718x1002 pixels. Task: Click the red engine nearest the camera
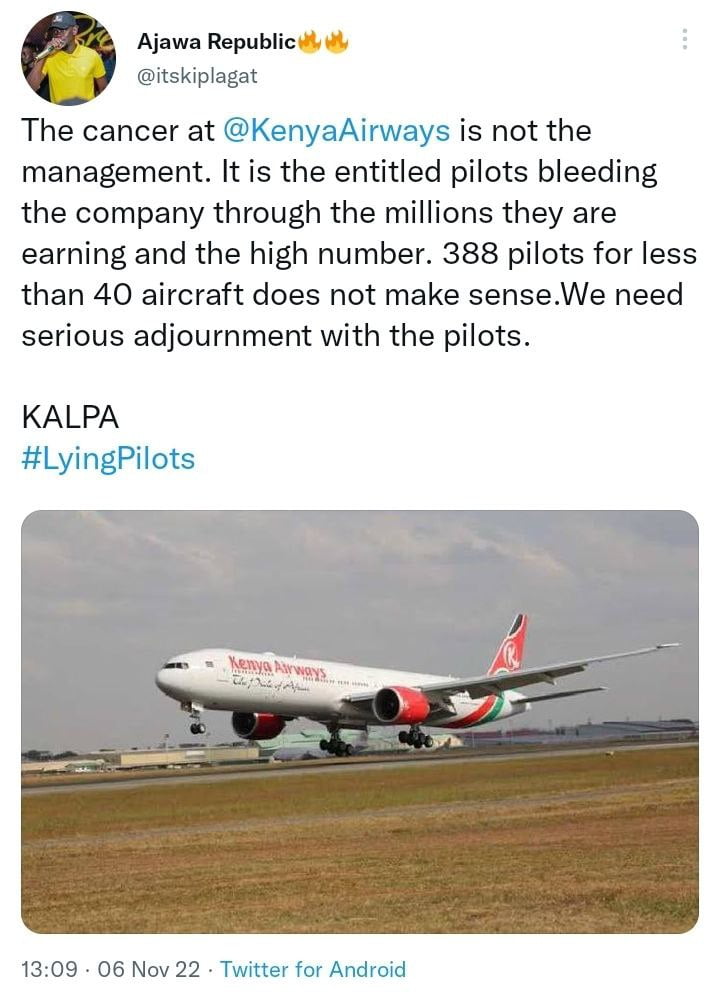pos(400,704)
